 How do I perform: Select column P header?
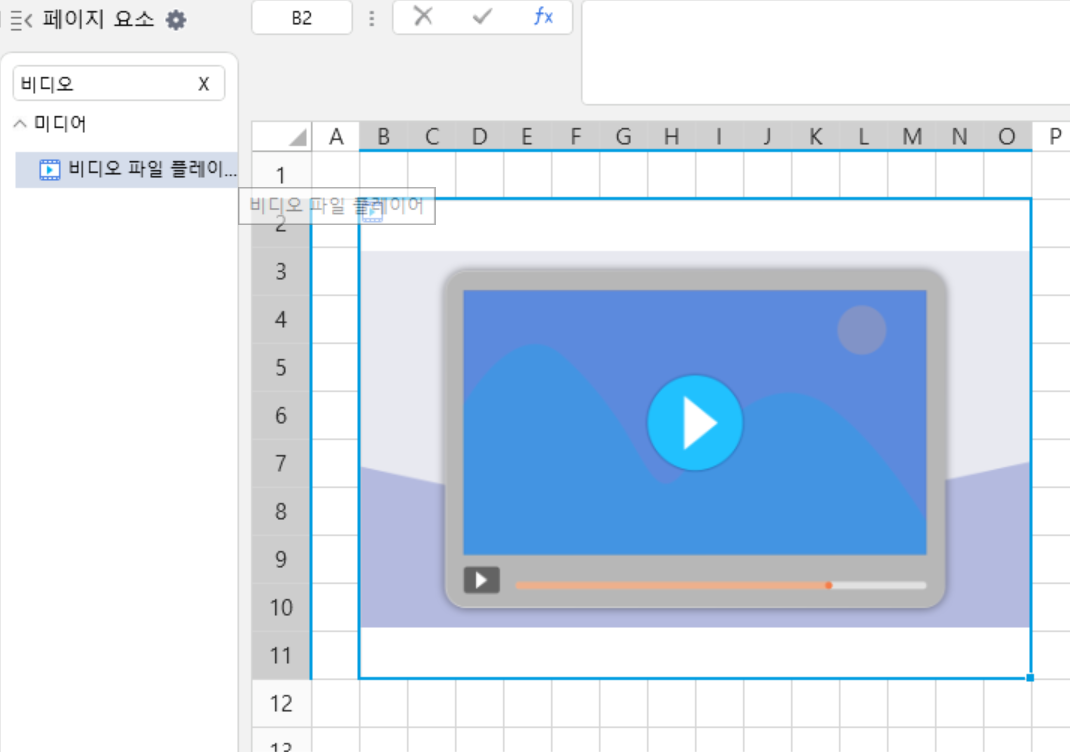(x=1055, y=136)
